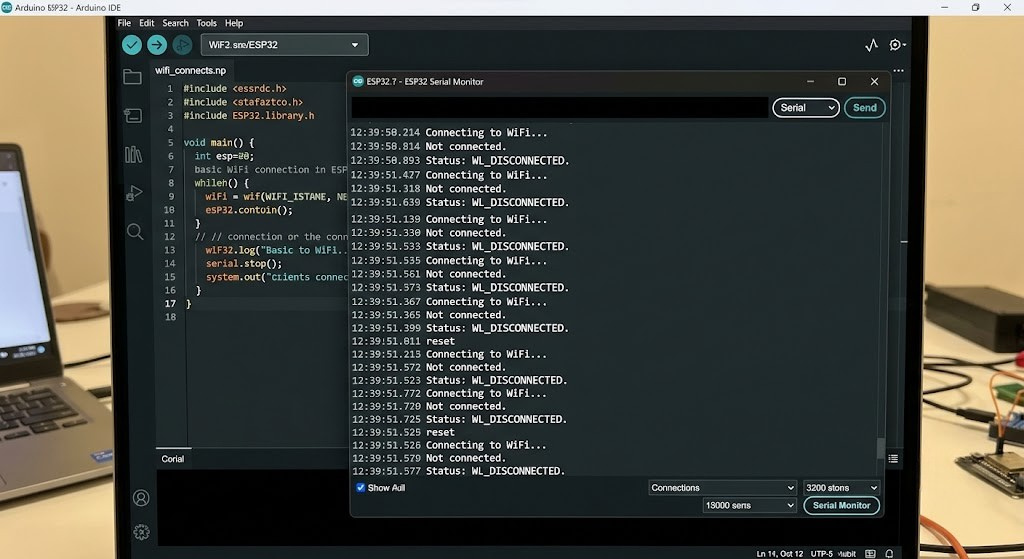Select the wifi_connects.np file tab

pos(191,71)
